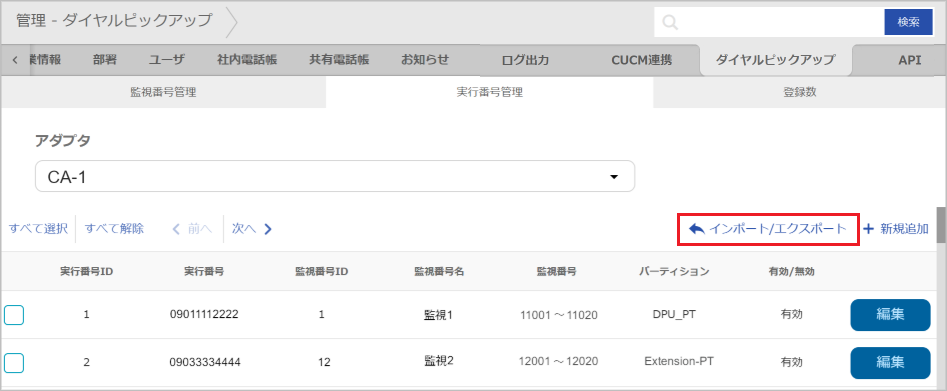Click the arrow of the CA-1 combo box
The width and height of the screenshot is (947, 391).
[x=614, y=177]
